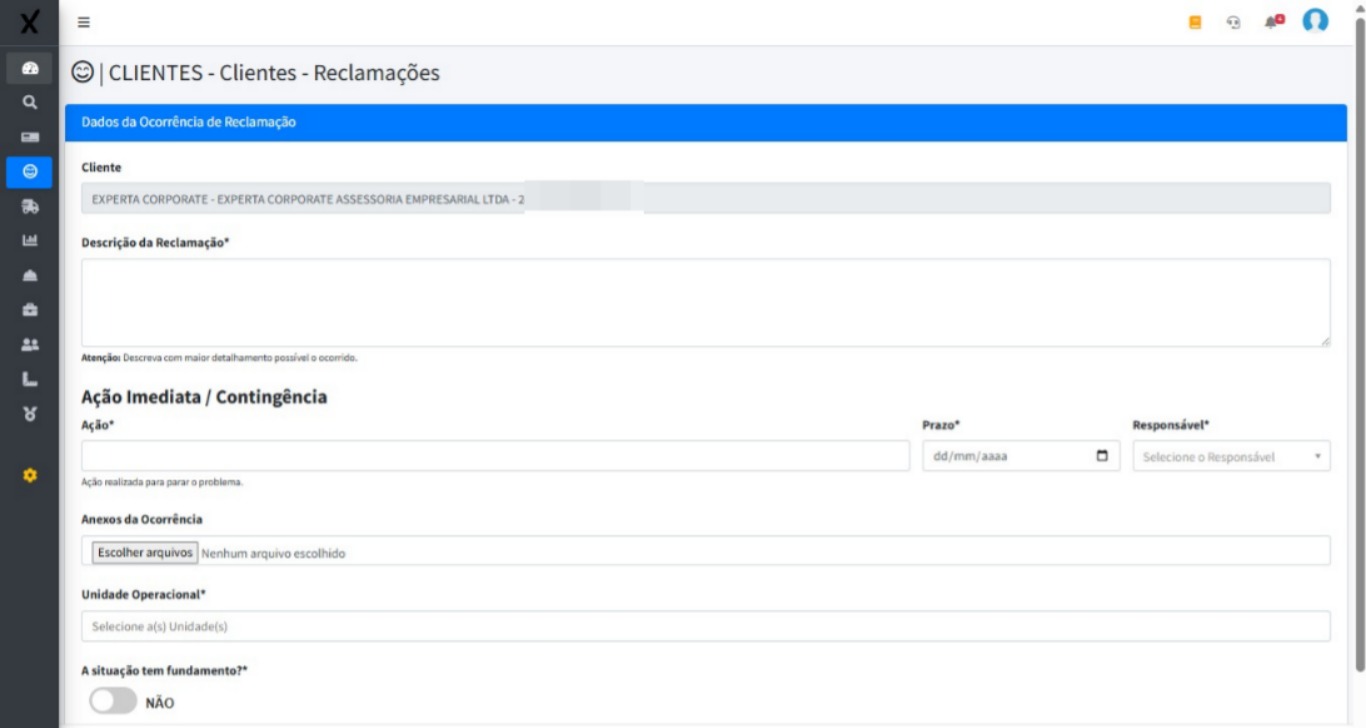Click the briefcase icon in sidebar
The image size is (1366, 728).
[x=29, y=310]
